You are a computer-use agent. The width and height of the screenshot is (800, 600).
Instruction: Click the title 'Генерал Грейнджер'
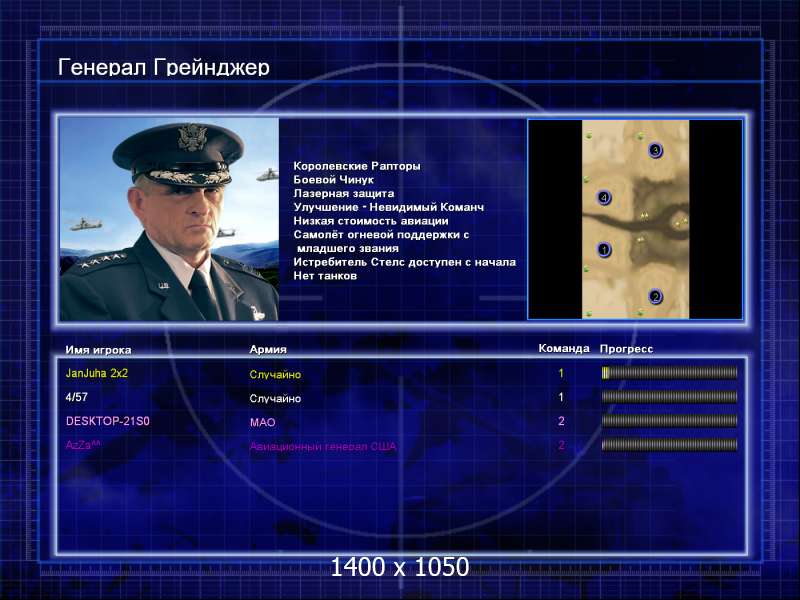click(x=164, y=67)
